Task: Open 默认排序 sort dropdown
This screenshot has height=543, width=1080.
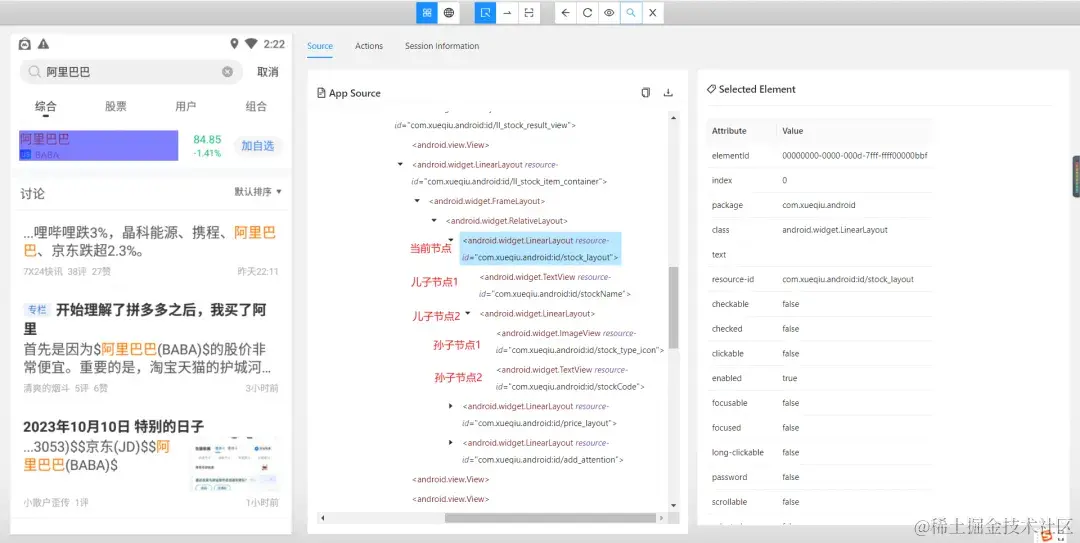Action: [x=258, y=192]
